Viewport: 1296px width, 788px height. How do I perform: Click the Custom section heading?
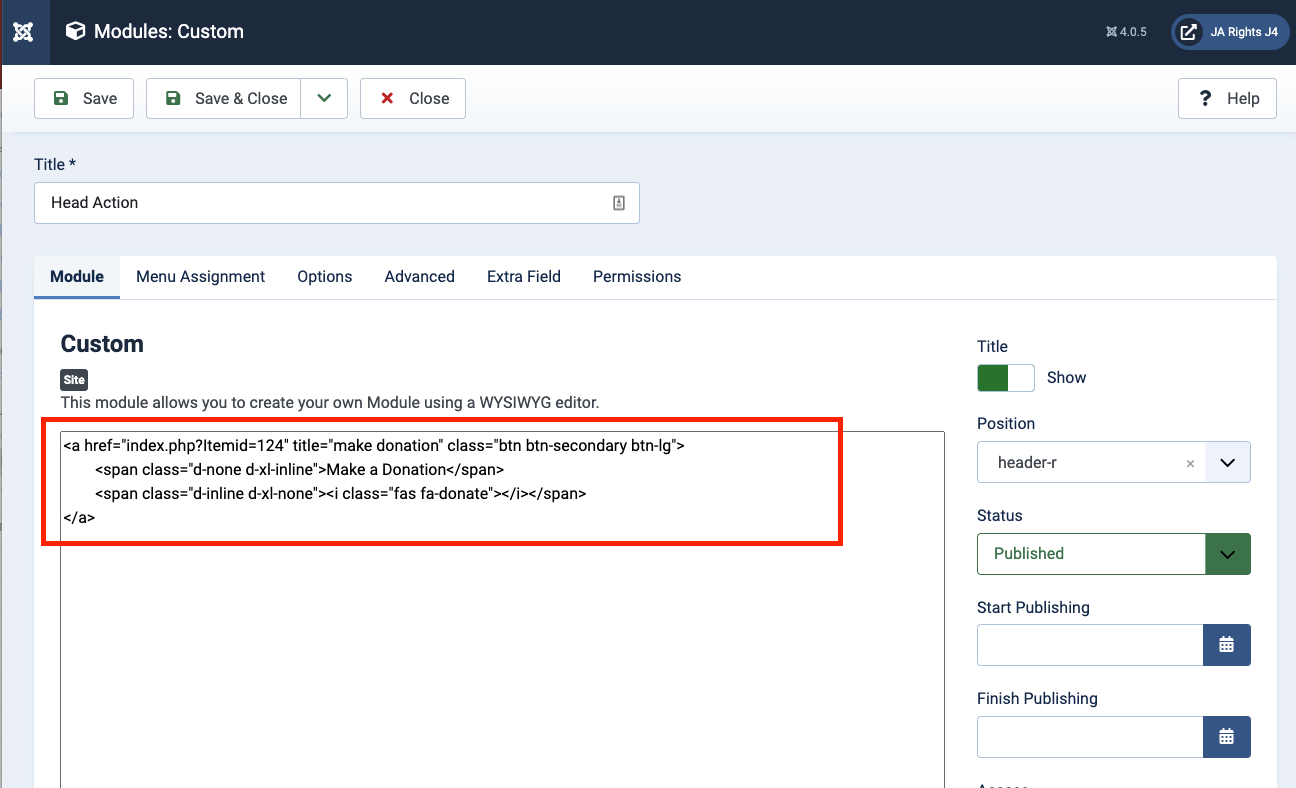pos(102,344)
